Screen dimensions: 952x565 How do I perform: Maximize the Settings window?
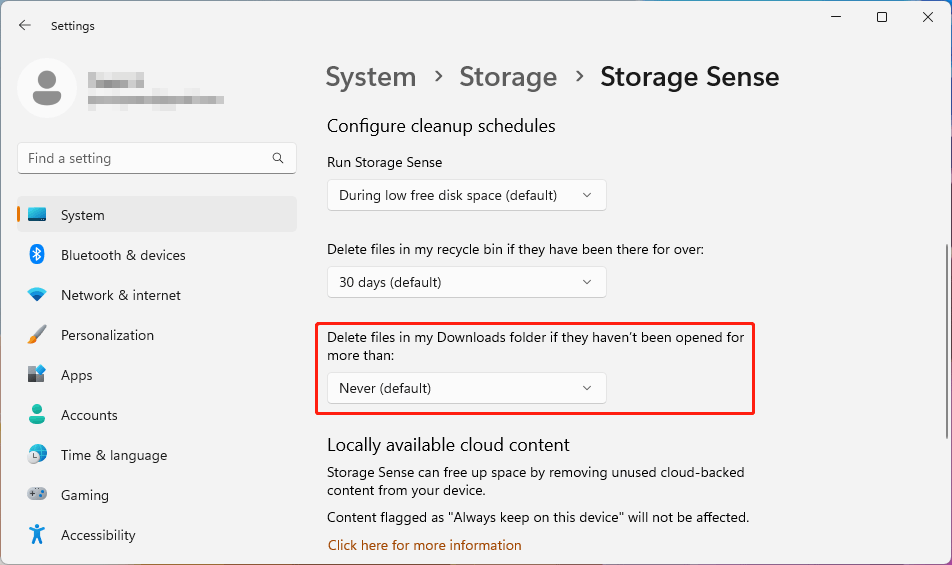pos(882,17)
